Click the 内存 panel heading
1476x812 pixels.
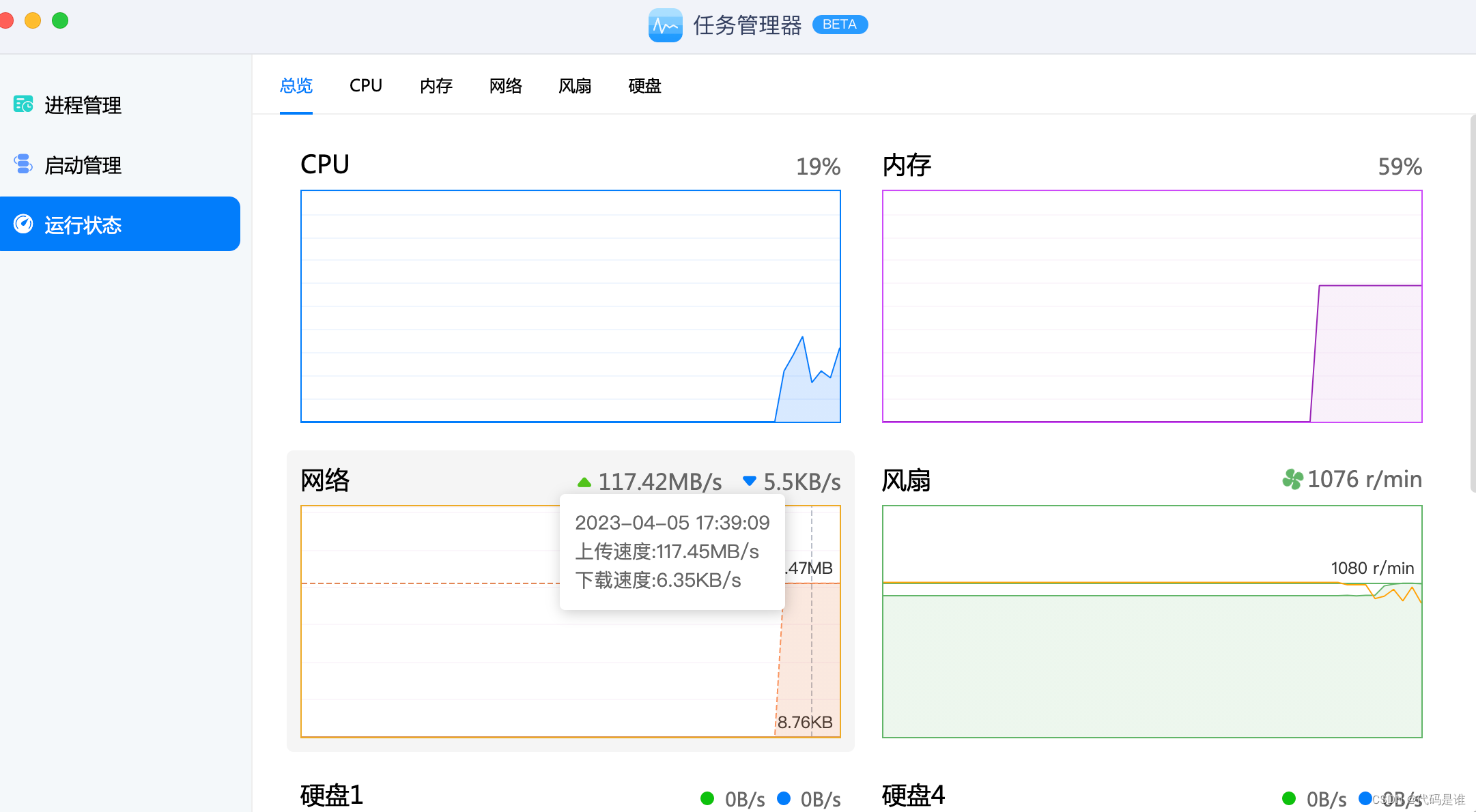907,165
